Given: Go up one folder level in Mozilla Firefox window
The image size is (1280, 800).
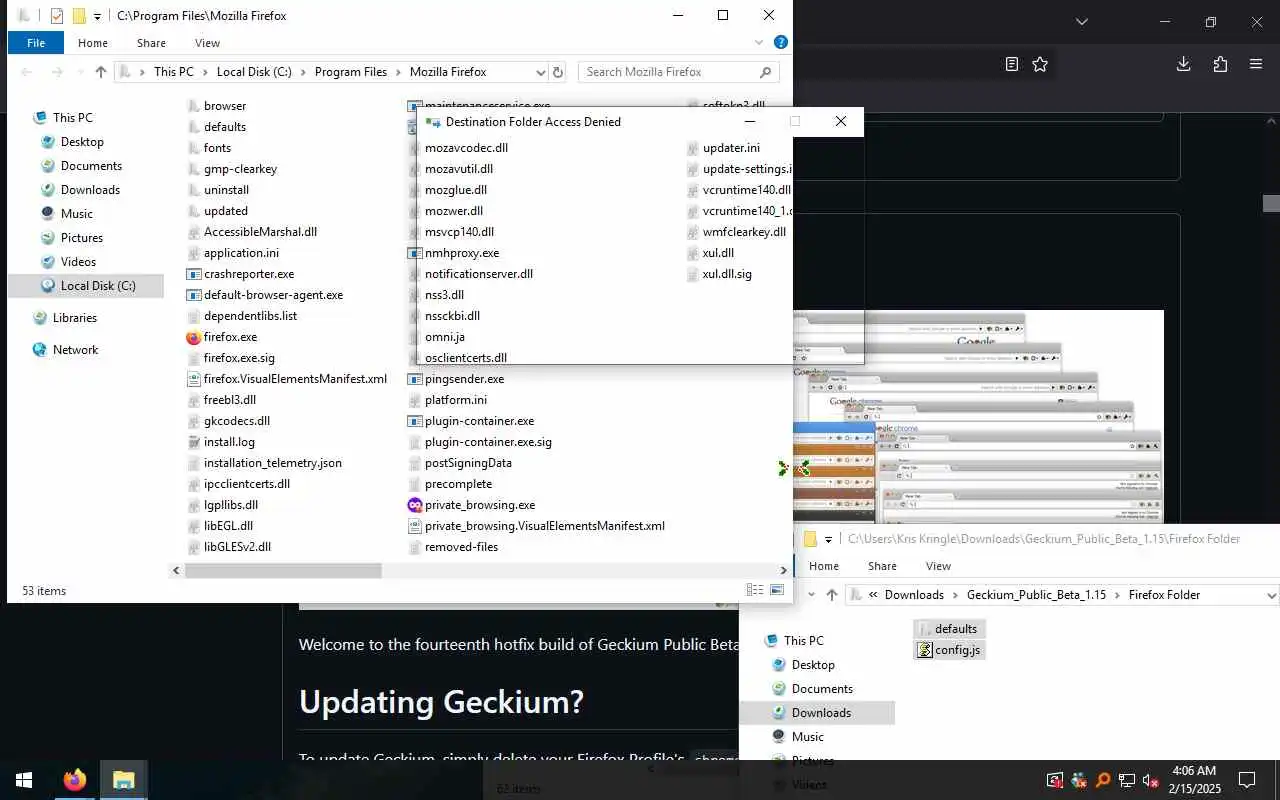Looking at the screenshot, I should (100, 72).
